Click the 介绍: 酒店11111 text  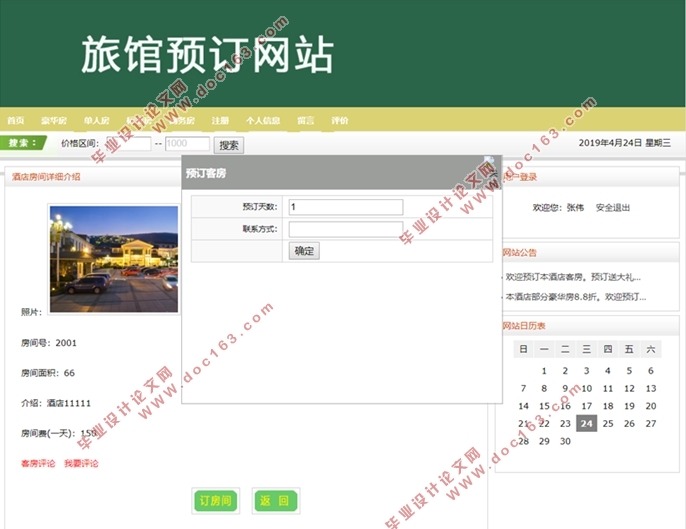click(x=56, y=403)
